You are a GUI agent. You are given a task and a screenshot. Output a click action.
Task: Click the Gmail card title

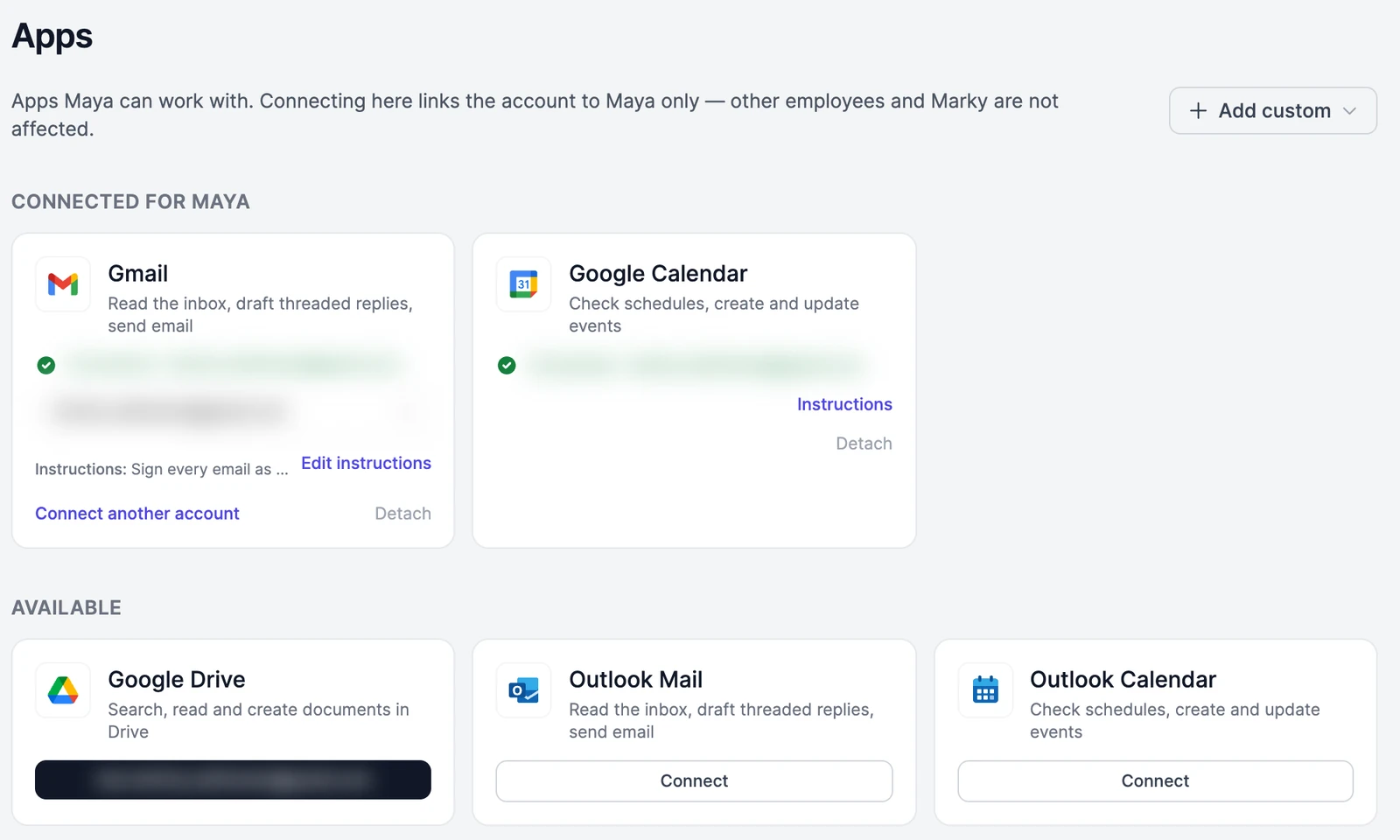point(138,274)
